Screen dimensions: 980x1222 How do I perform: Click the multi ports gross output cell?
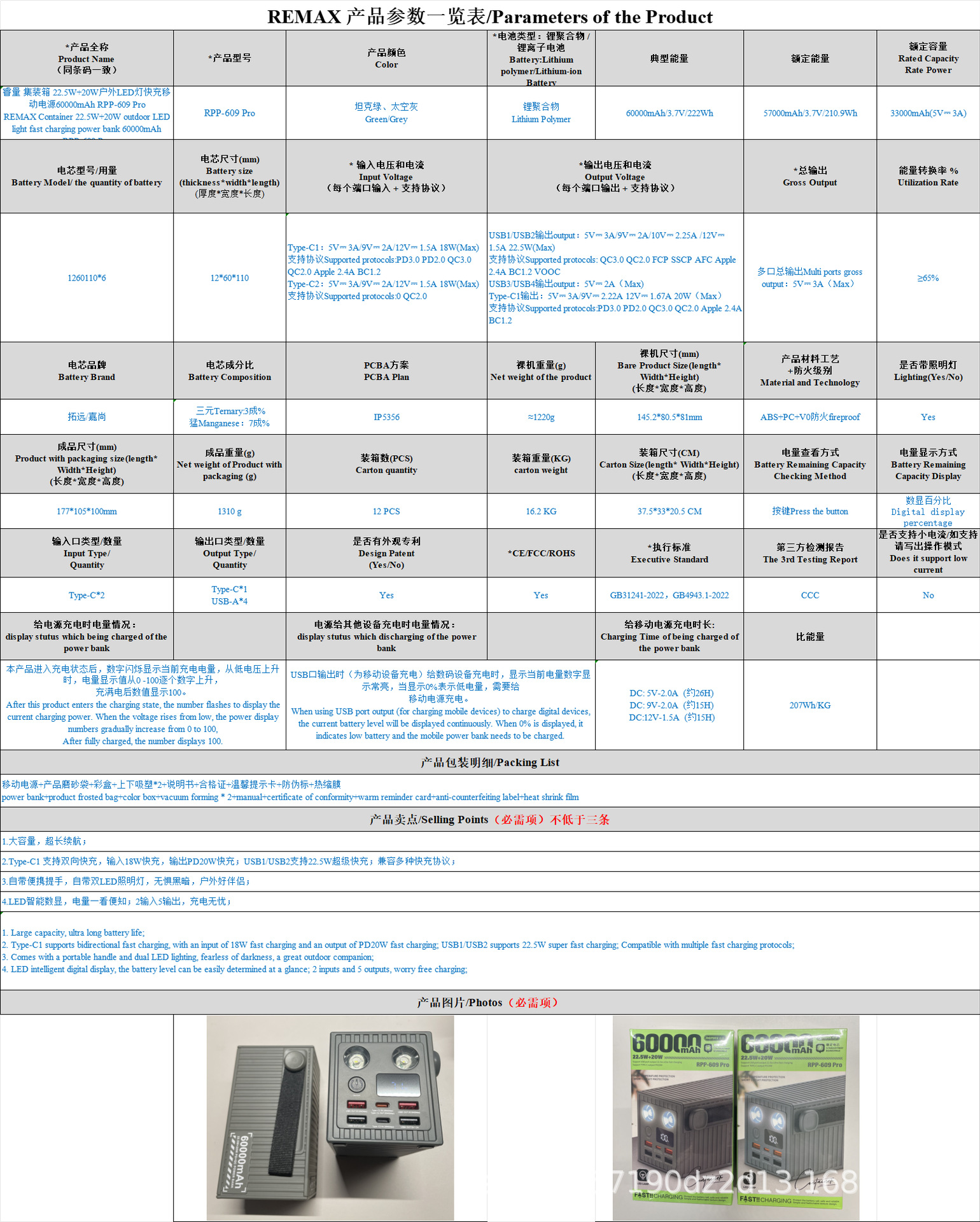pyautogui.click(x=810, y=277)
